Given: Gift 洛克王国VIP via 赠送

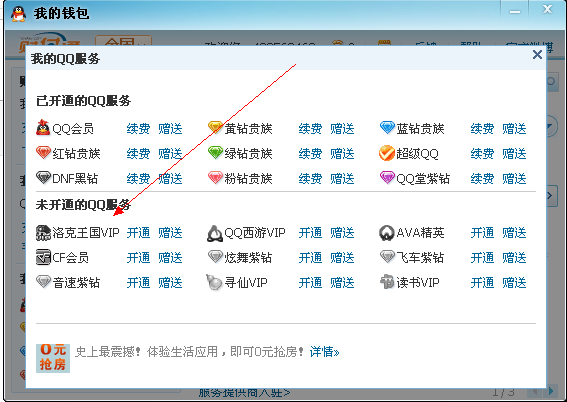Looking at the screenshot, I should [x=170, y=233].
